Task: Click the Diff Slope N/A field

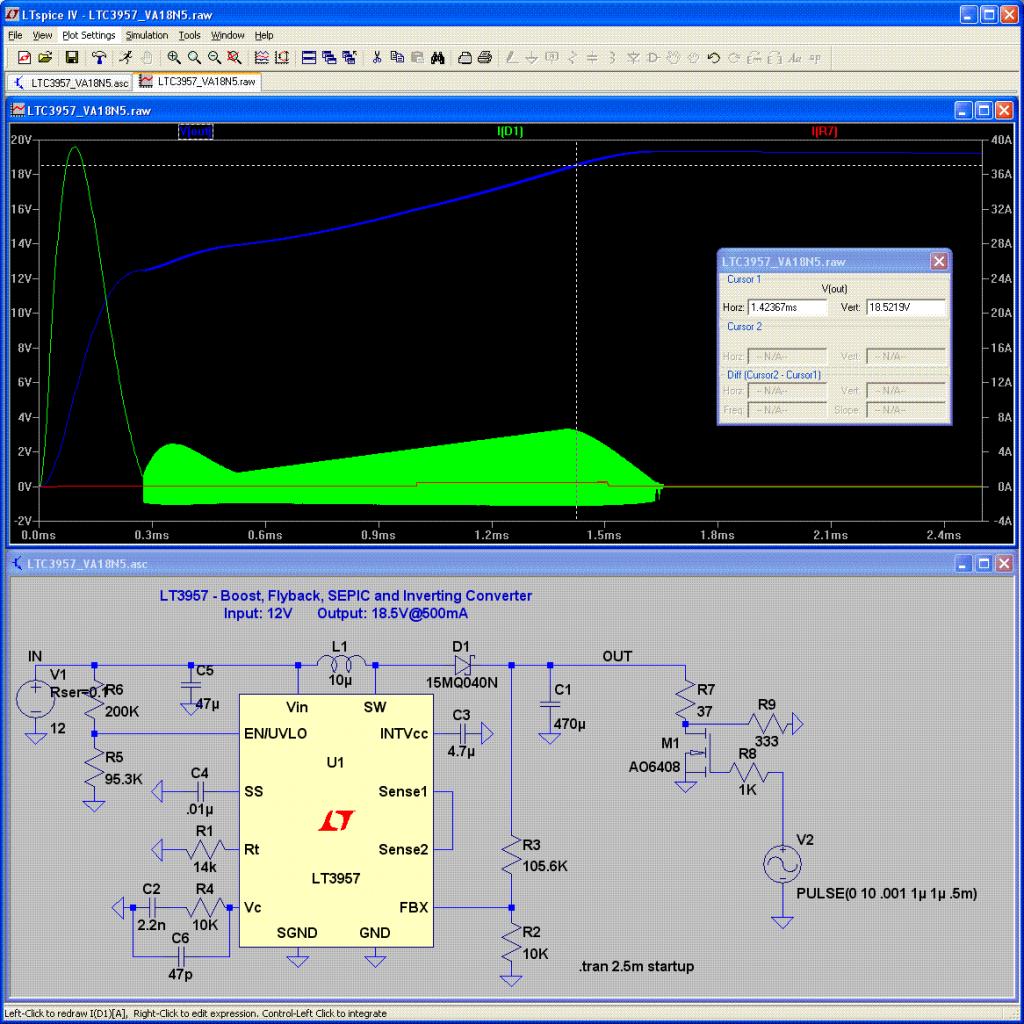Action: [x=906, y=409]
